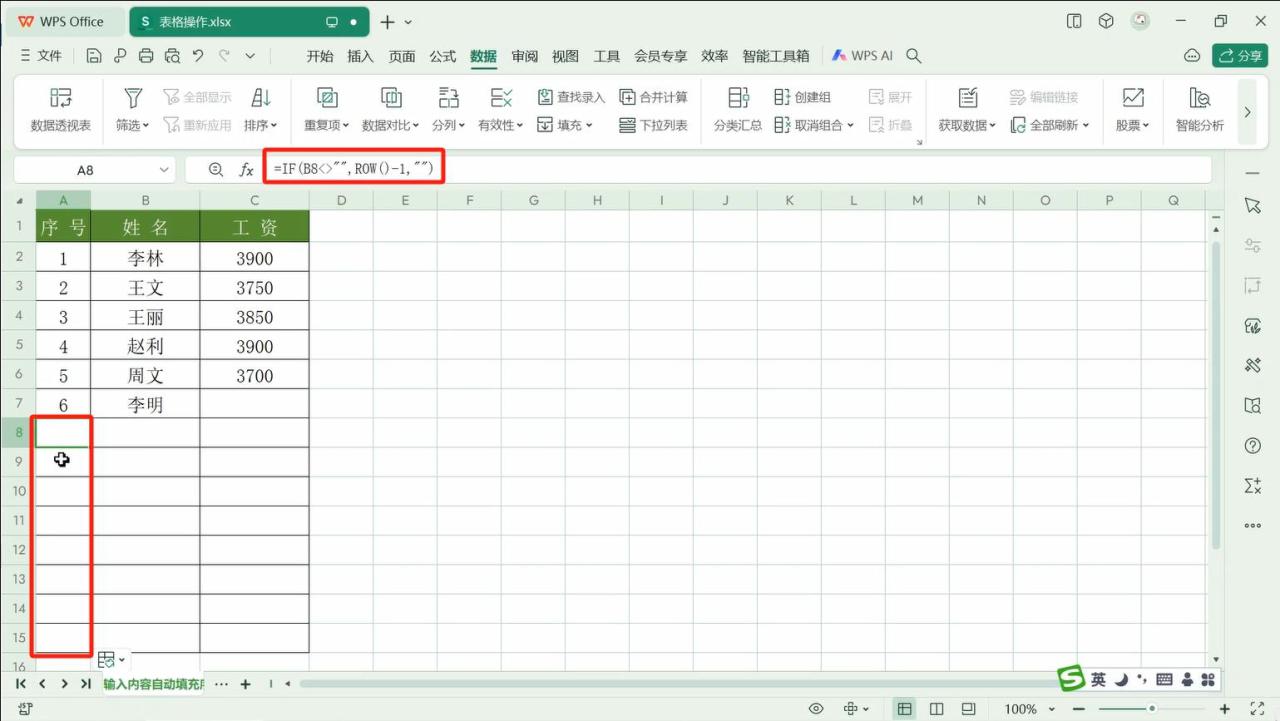Click the Print icon in quick toolbar
The width and height of the screenshot is (1280, 721).
[146, 56]
